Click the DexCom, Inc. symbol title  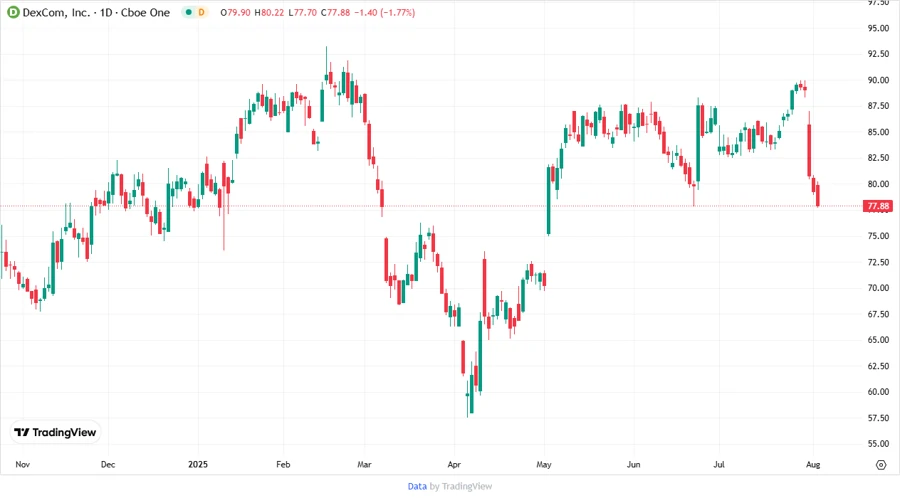coord(57,13)
